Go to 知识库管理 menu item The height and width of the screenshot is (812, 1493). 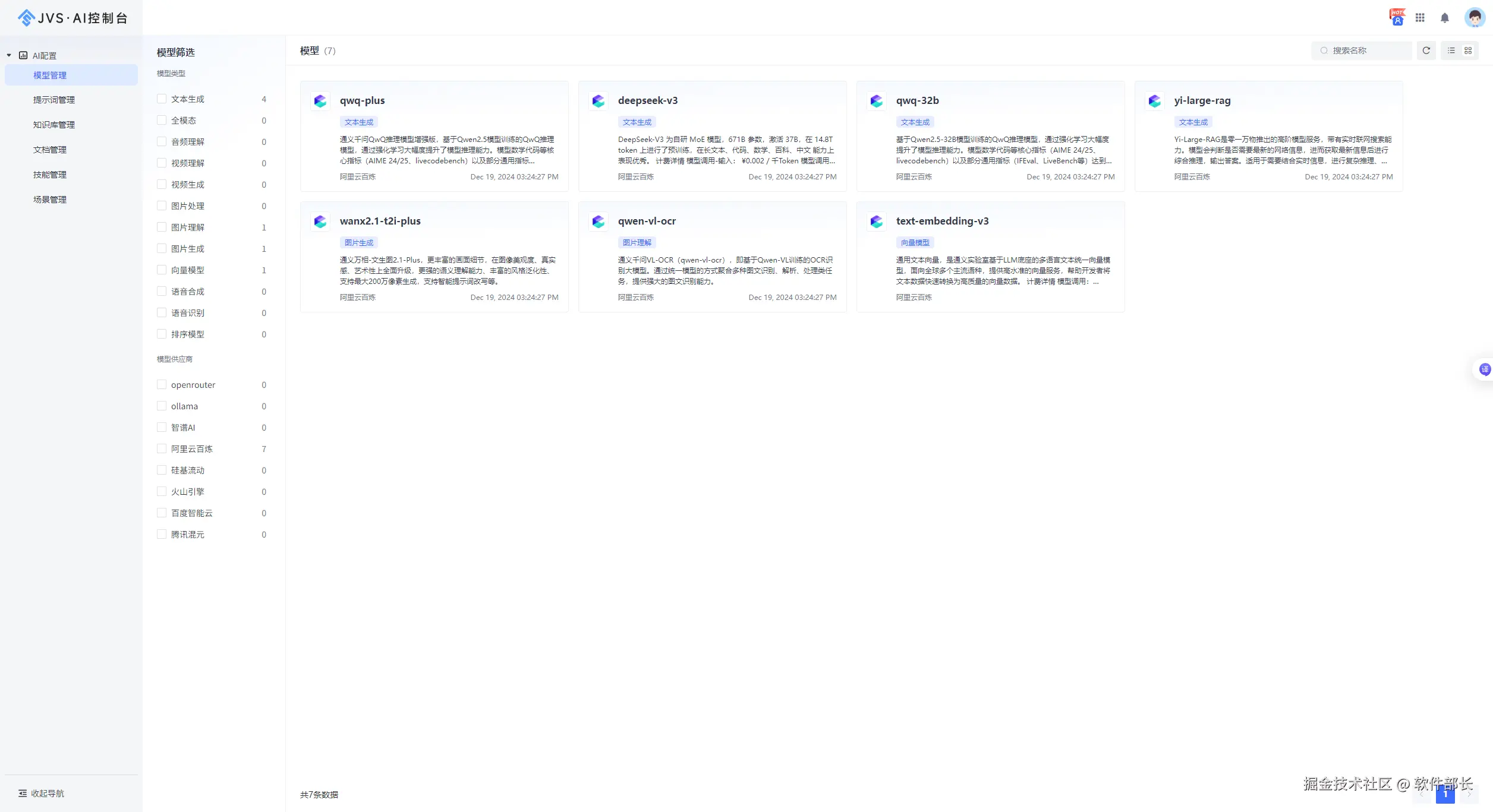pos(54,125)
